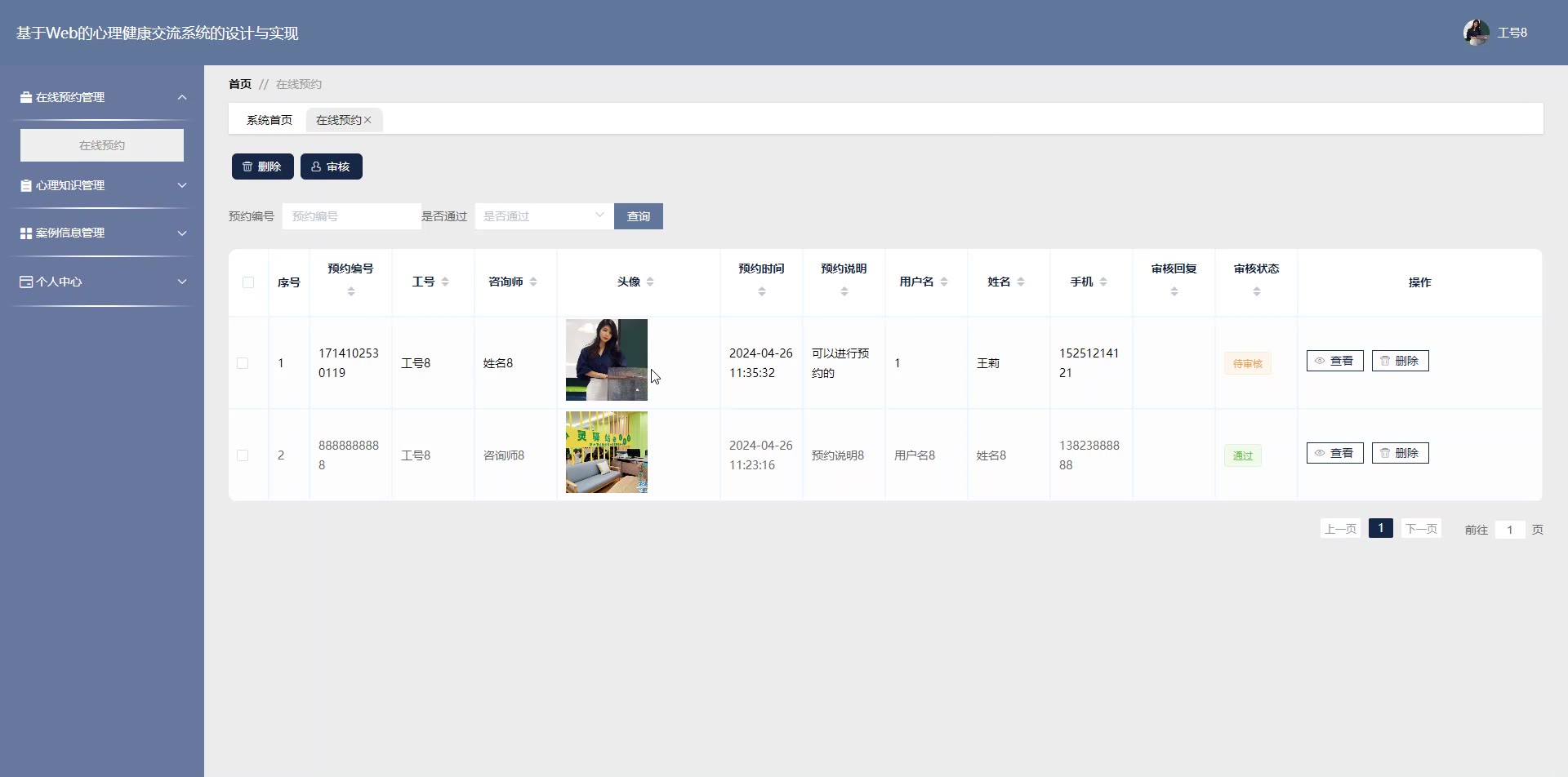Viewport: 1568px width, 777px height.
Task: Click the 删除 button above the filters
Action: (263, 166)
